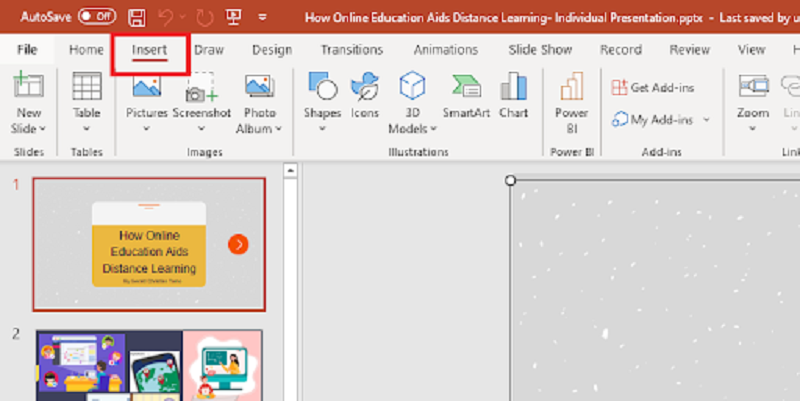The image size is (800, 401).
Task: Insert a SmartArt graphic
Action: pos(466,95)
